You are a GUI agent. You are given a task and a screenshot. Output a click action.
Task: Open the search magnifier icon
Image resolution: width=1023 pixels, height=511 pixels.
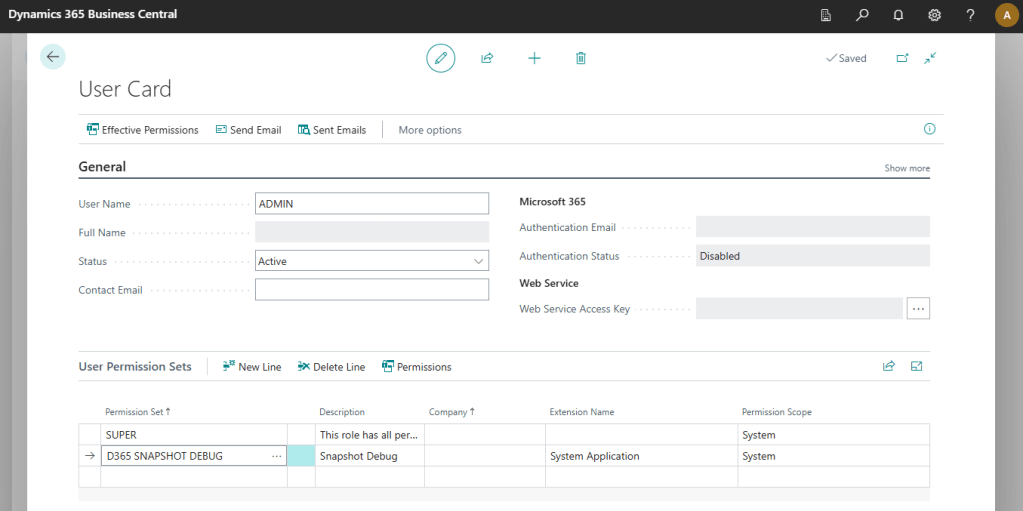[862, 15]
